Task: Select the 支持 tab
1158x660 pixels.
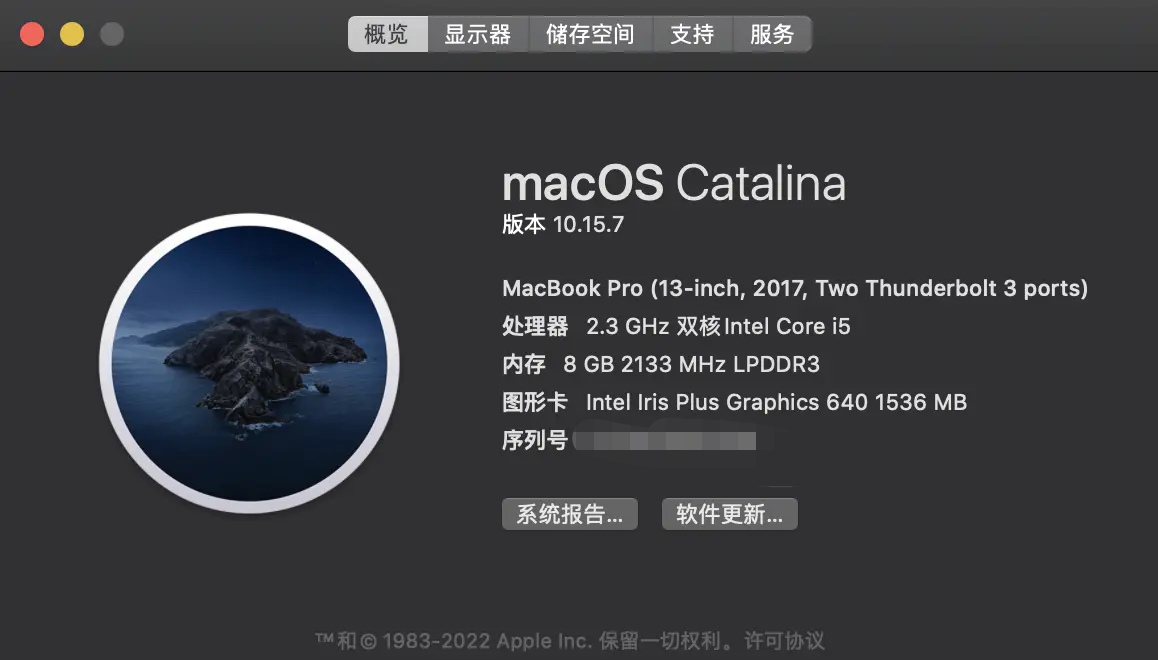Action: [x=692, y=33]
